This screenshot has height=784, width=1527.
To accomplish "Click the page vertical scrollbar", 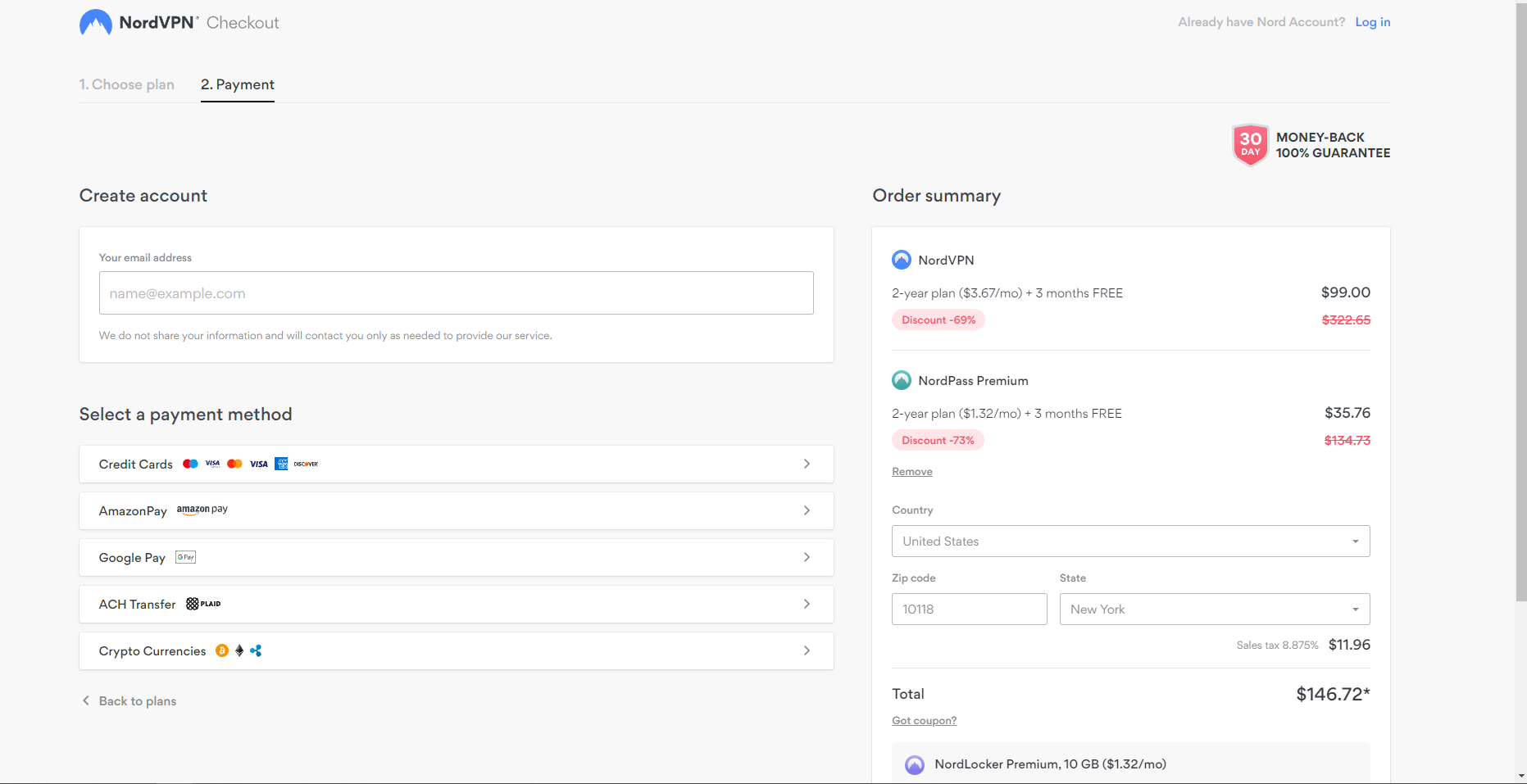I will click(x=1521, y=303).
